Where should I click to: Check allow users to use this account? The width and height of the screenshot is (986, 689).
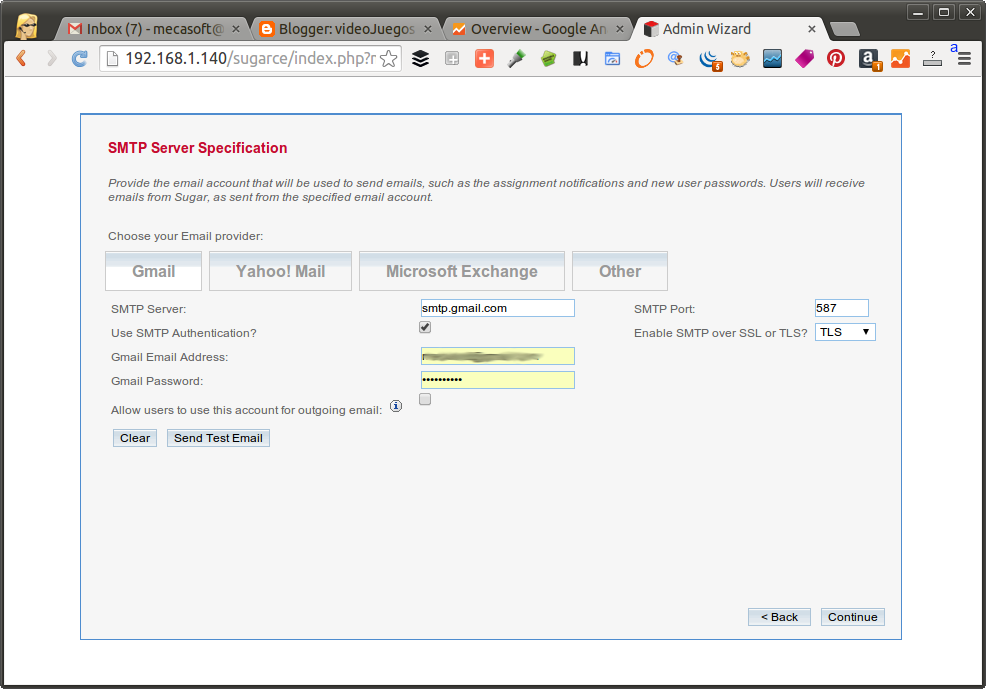424,399
